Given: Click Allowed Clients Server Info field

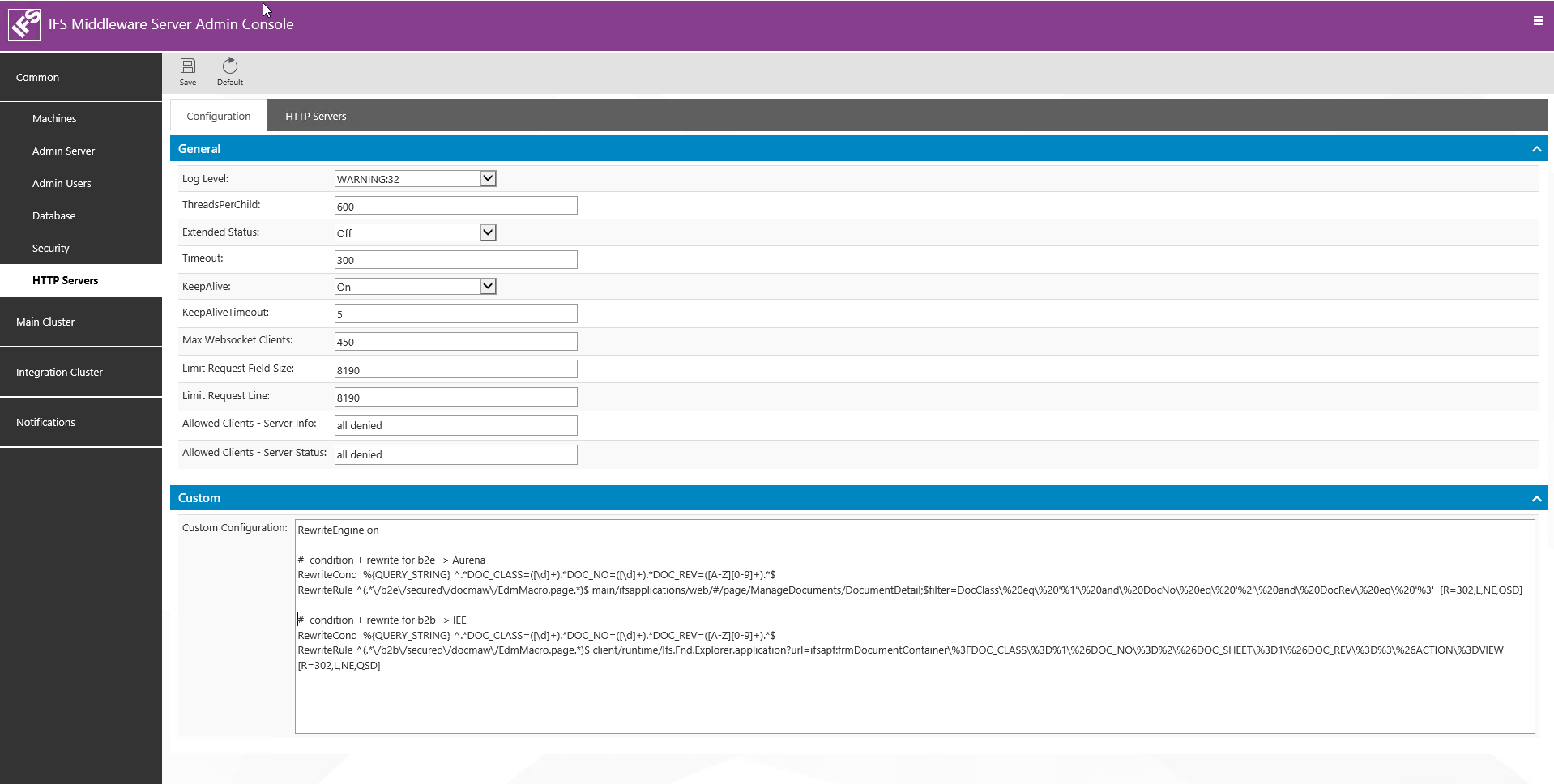Looking at the screenshot, I should pos(455,425).
